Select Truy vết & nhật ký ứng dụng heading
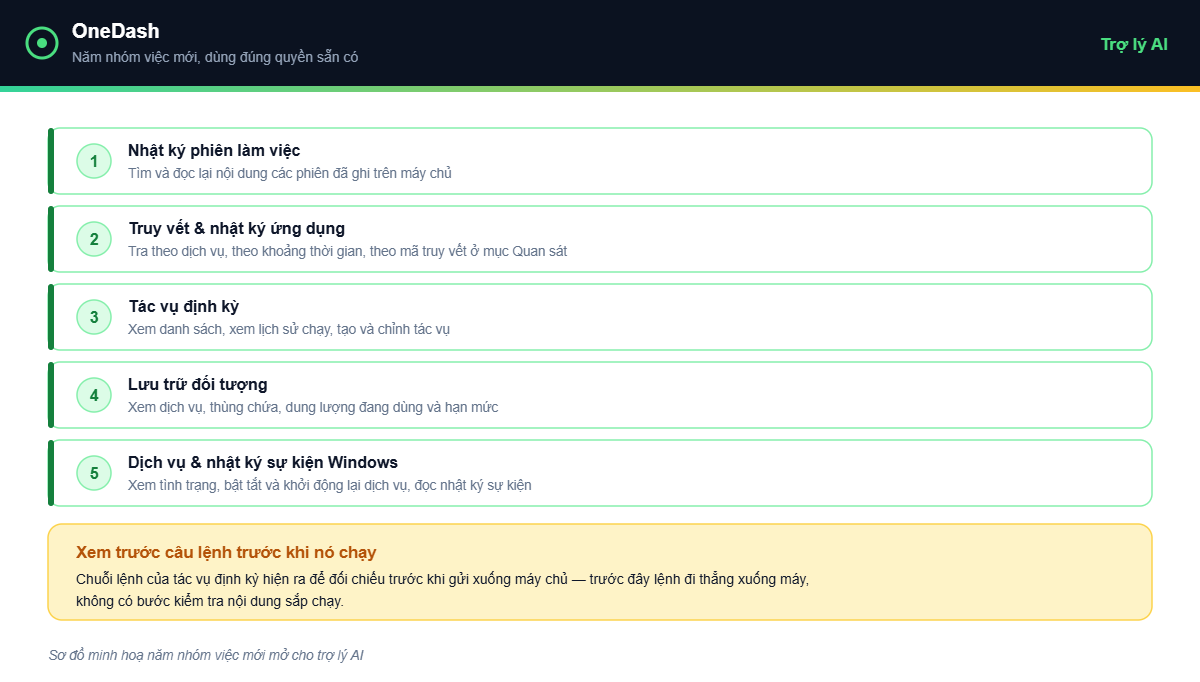The width and height of the screenshot is (1200, 682). [x=236, y=228]
